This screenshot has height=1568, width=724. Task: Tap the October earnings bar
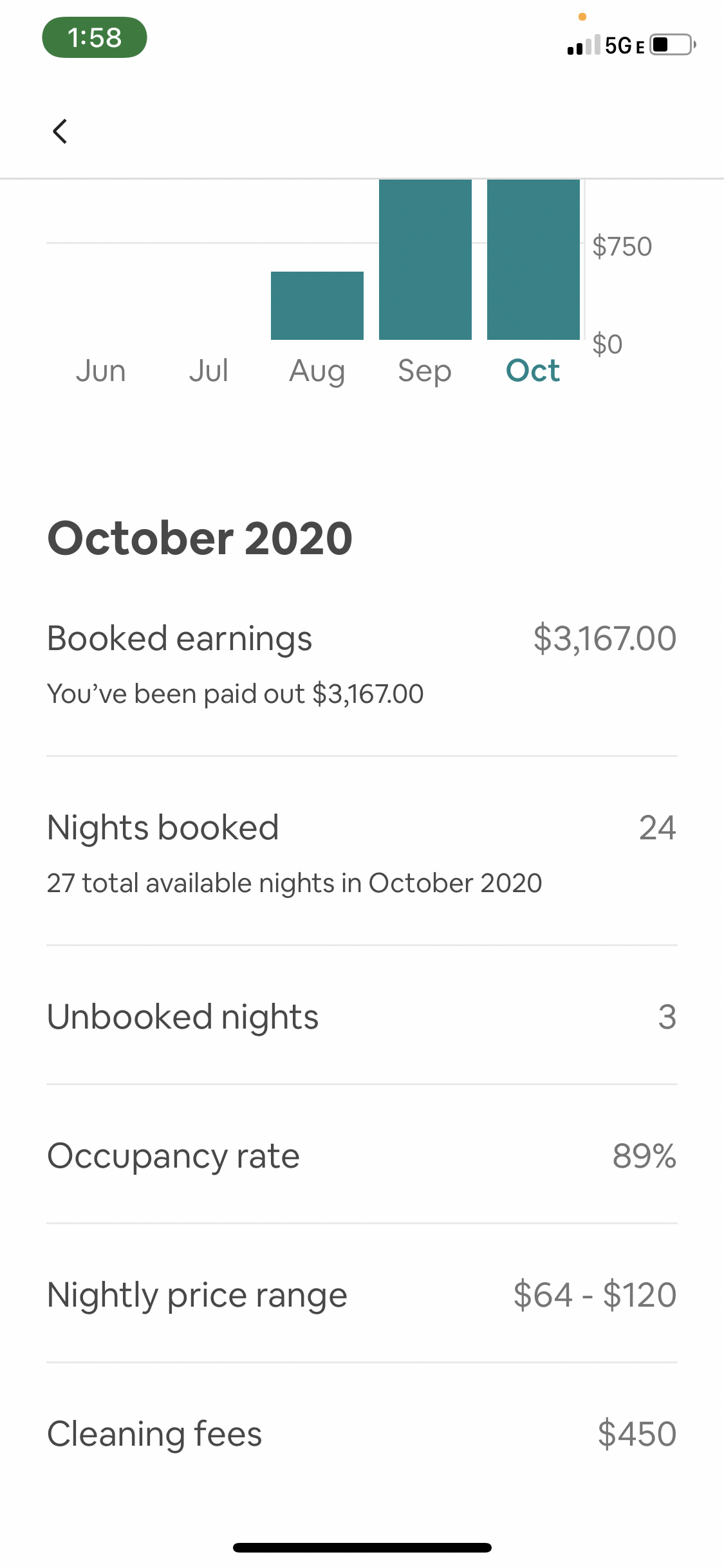(x=533, y=259)
